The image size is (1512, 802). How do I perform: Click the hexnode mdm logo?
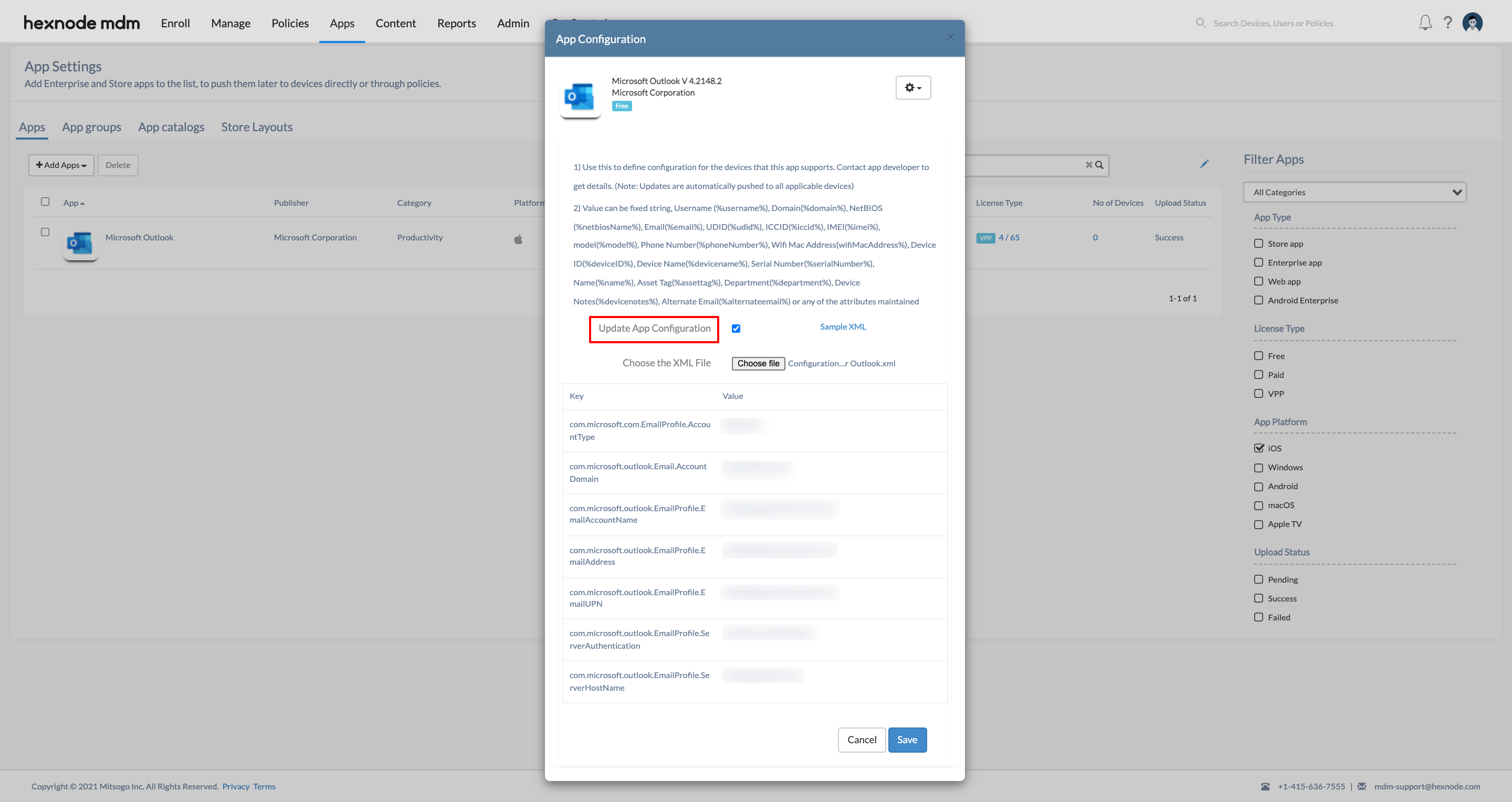pos(81,23)
